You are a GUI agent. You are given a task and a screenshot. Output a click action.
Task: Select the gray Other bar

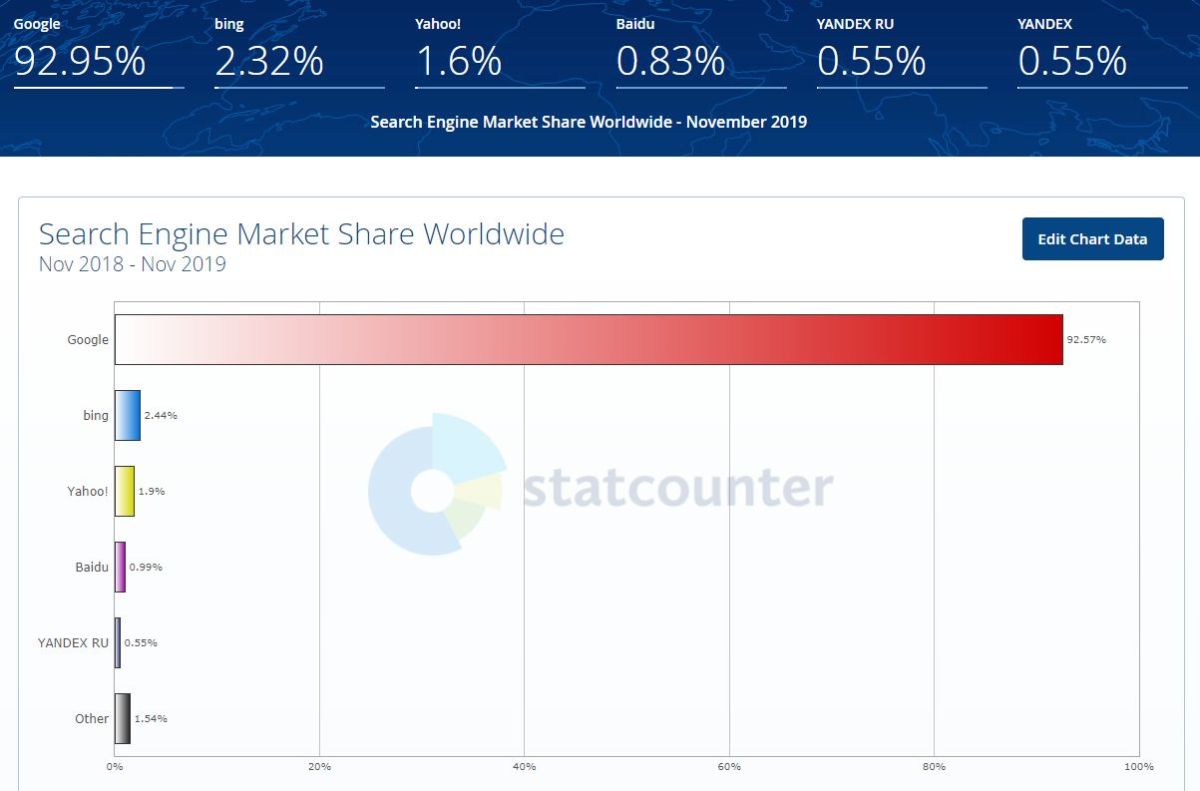[122, 718]
